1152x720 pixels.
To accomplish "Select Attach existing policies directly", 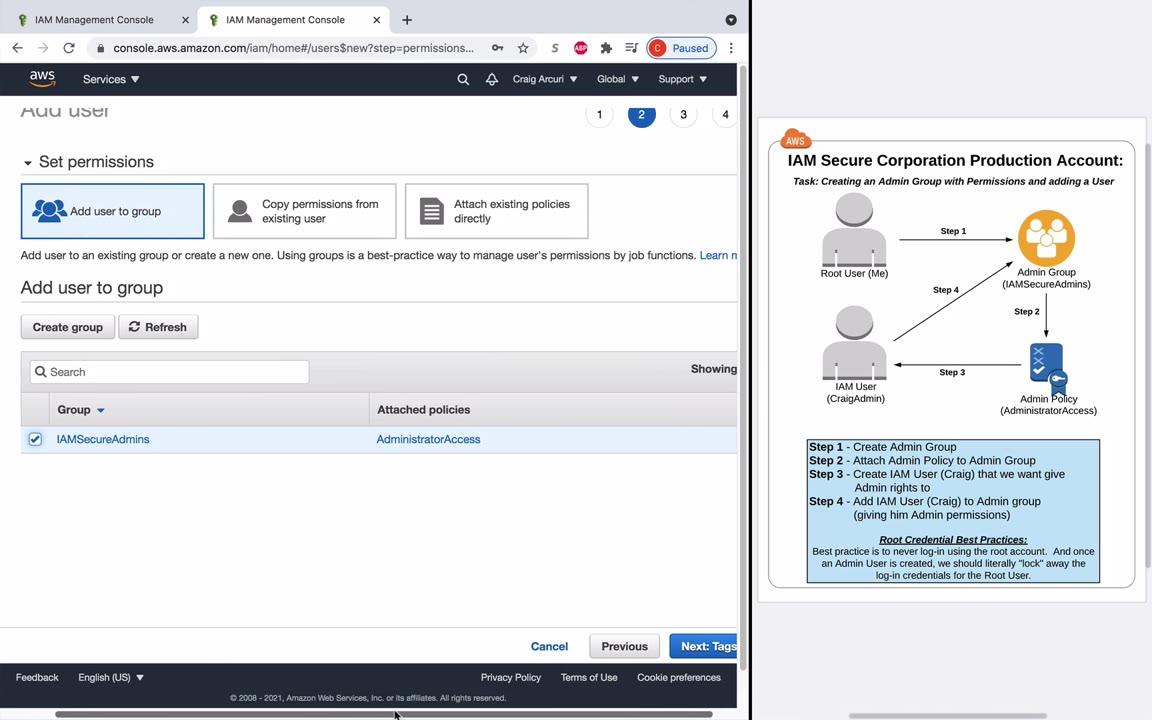I will pos(496,211).
